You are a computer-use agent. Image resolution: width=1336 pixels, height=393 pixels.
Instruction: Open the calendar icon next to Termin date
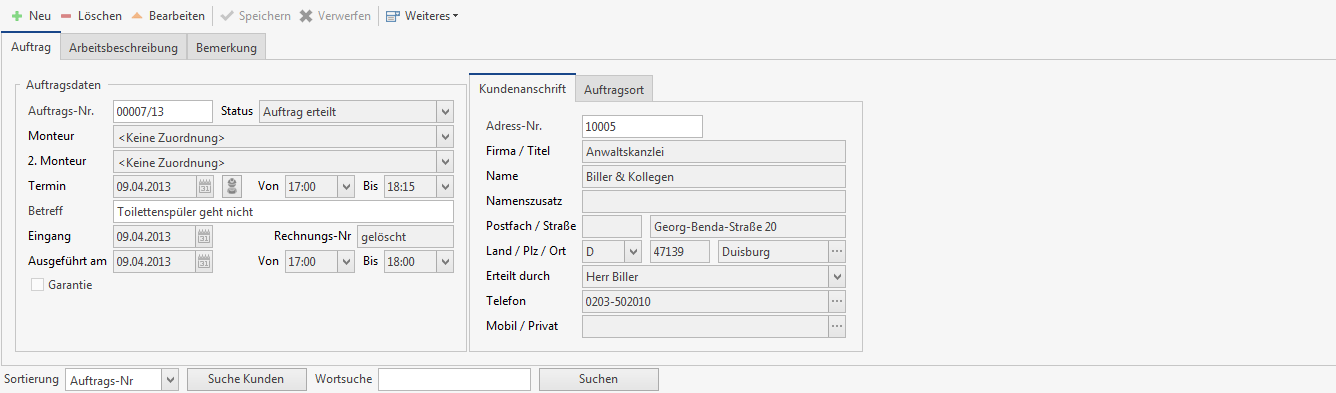click(205, 186)
